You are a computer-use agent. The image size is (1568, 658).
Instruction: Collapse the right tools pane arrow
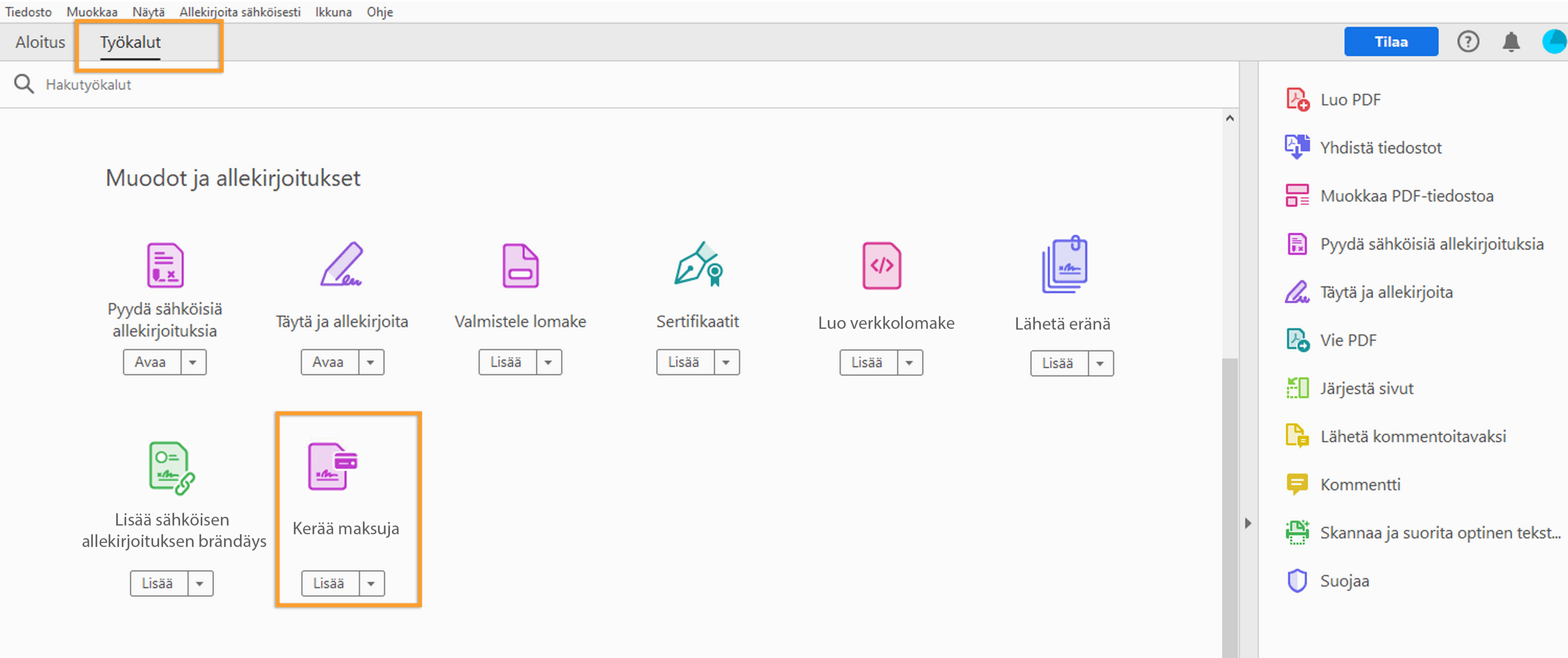[x=1248, y=524]
